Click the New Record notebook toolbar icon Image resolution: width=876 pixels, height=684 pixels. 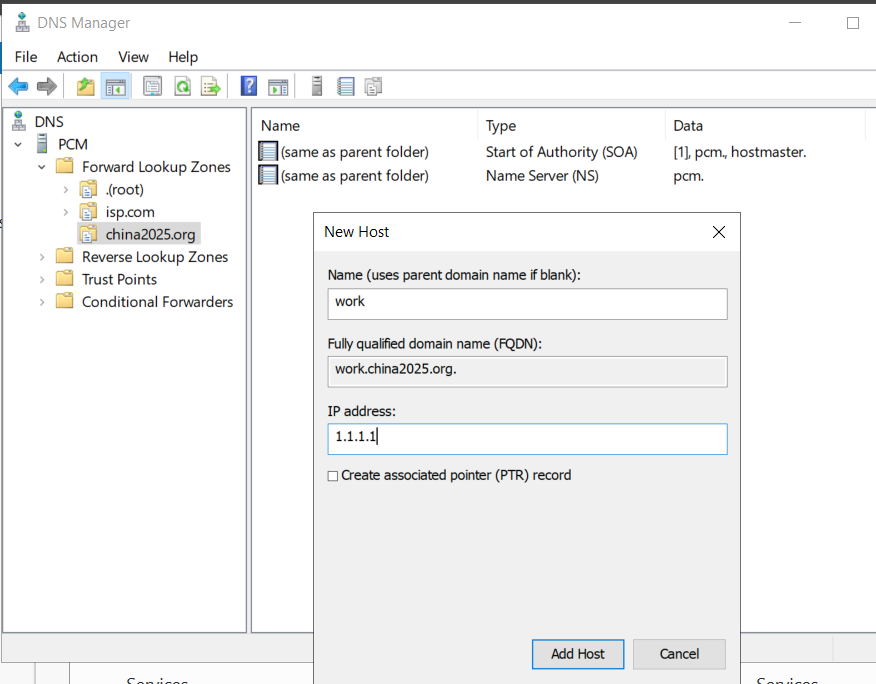pos(346,87)
